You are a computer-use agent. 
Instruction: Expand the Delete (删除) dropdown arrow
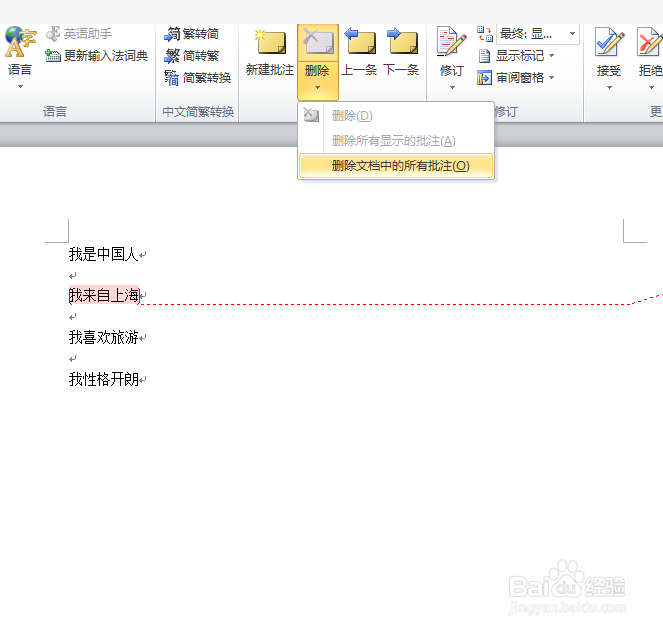point(318,88)
